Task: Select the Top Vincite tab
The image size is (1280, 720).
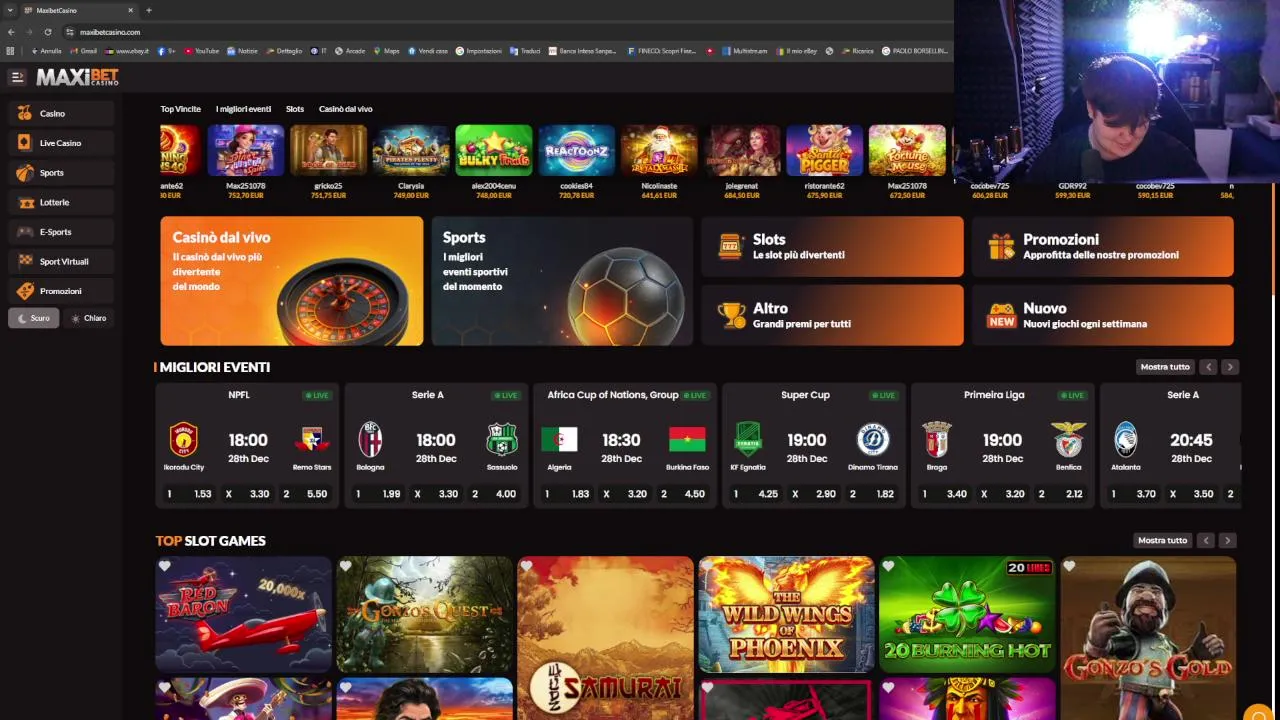Action: (x=181, y=109)
